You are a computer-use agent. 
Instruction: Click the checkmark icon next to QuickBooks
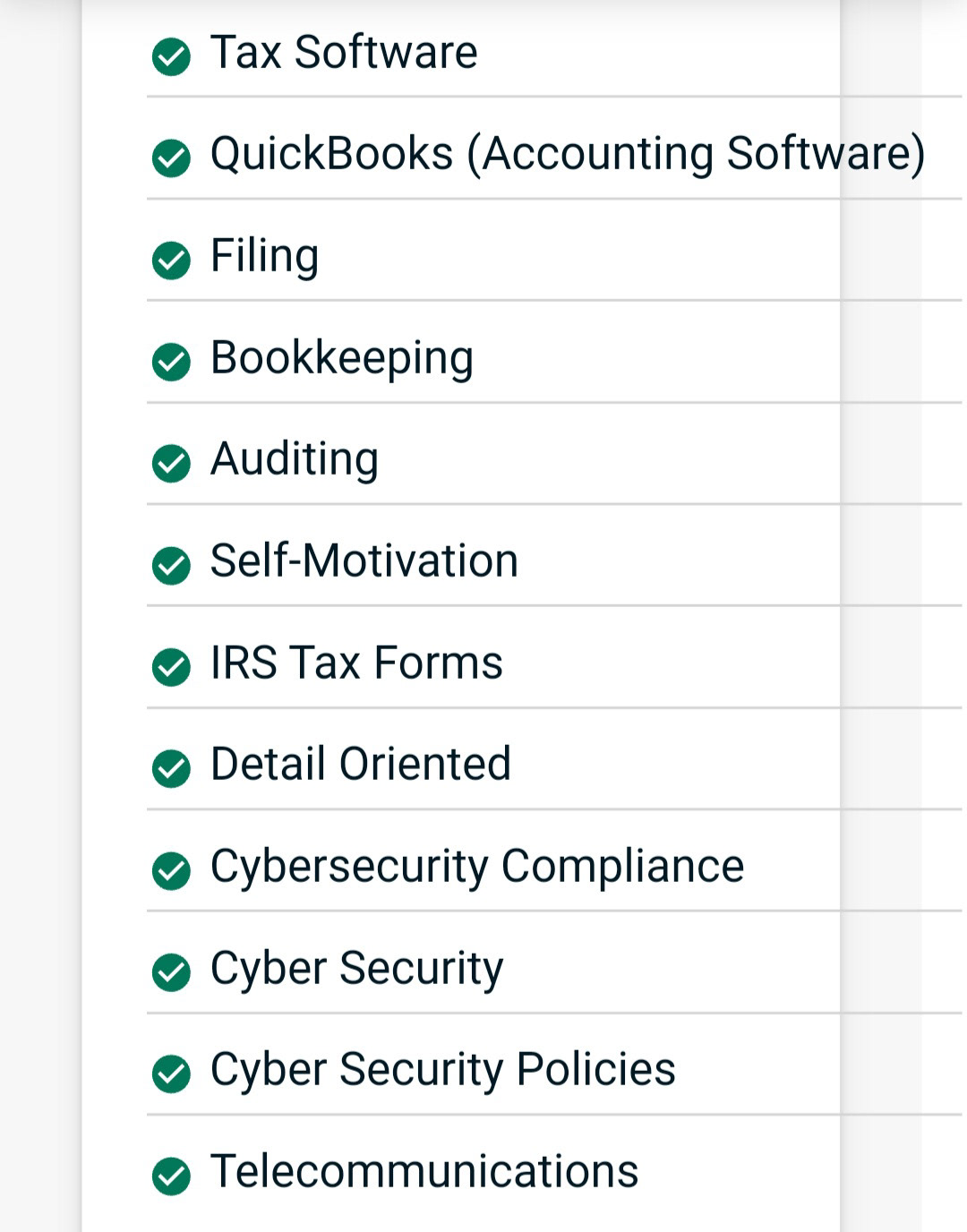pos(171,158)
